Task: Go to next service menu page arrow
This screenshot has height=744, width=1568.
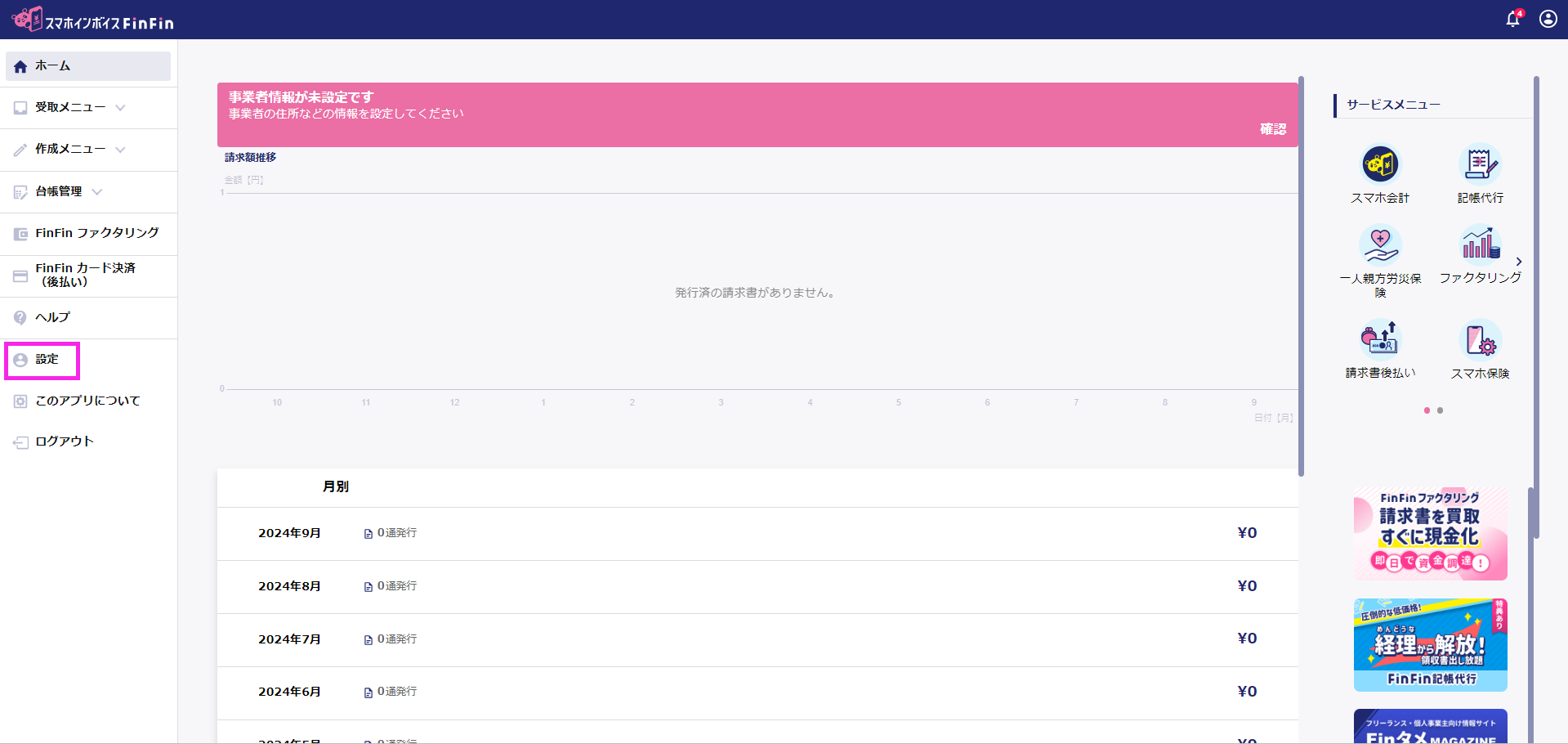Action: tap(1519, 262)
